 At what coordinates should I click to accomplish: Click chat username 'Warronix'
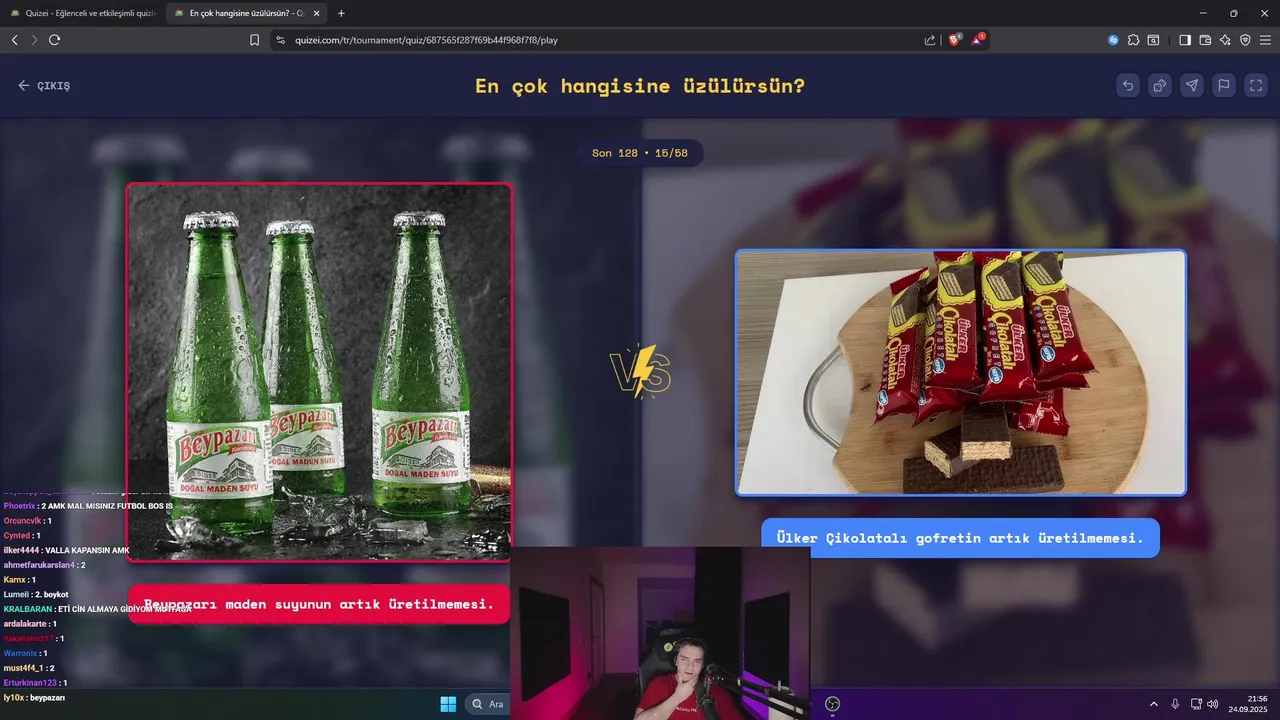pos(20,653)
